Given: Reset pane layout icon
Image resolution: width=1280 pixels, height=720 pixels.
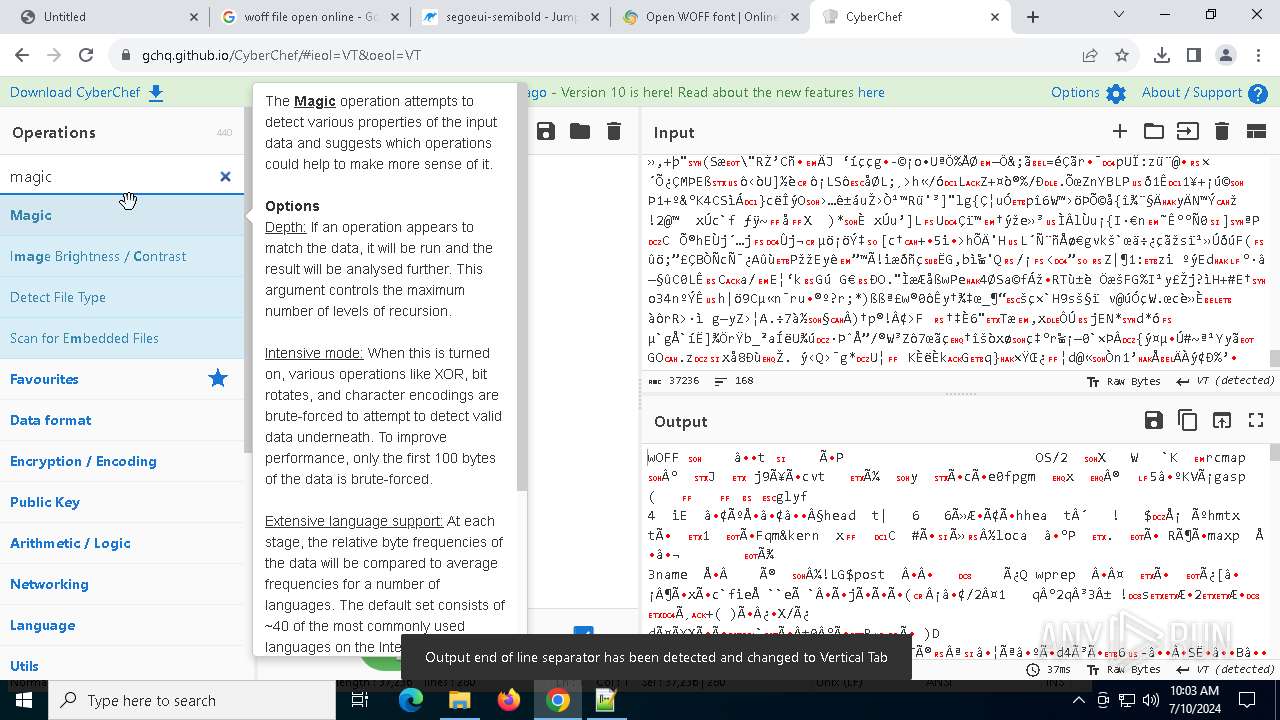Looking at the screenshot, I should tap(1256, 131).
